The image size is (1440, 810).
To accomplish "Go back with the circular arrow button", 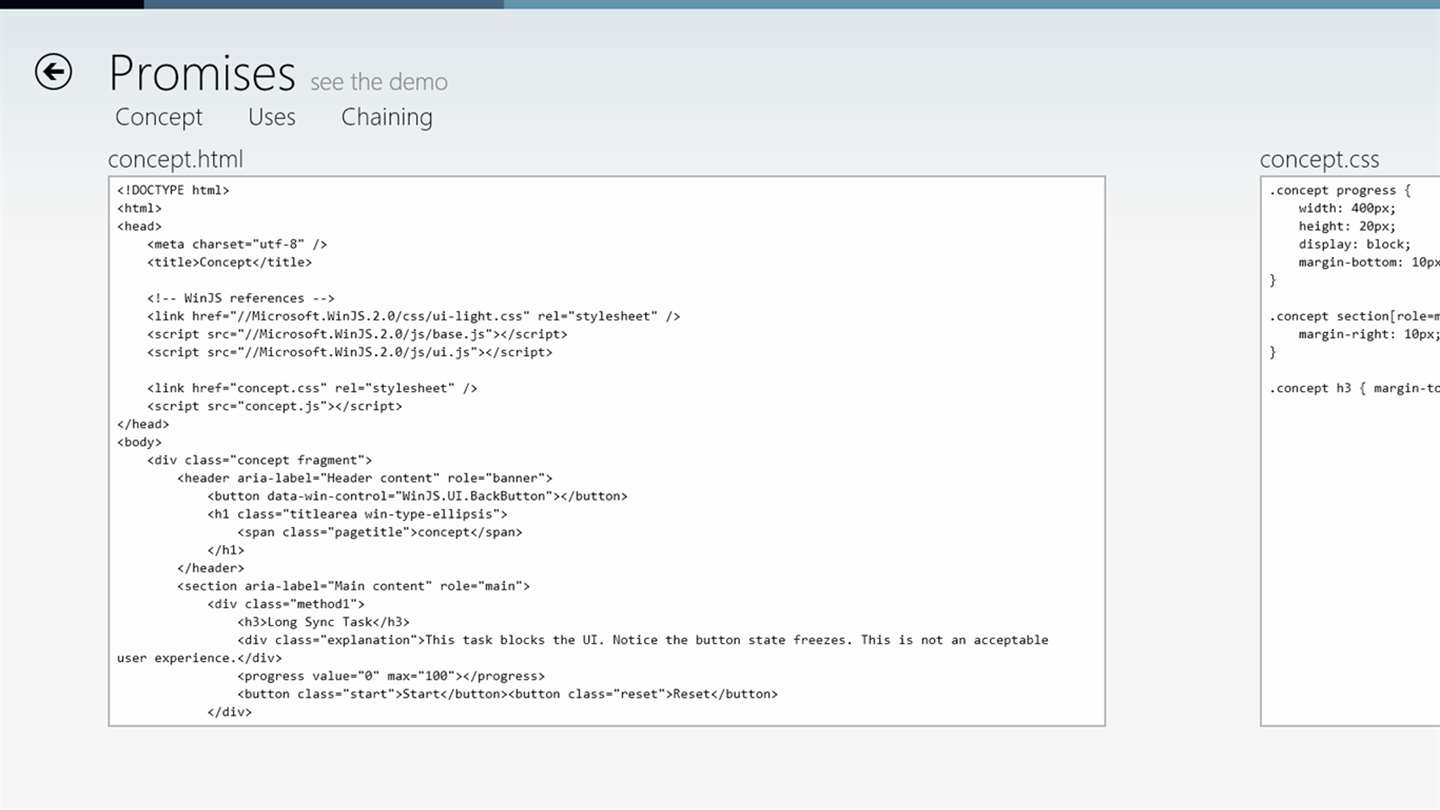I will 53,71.
